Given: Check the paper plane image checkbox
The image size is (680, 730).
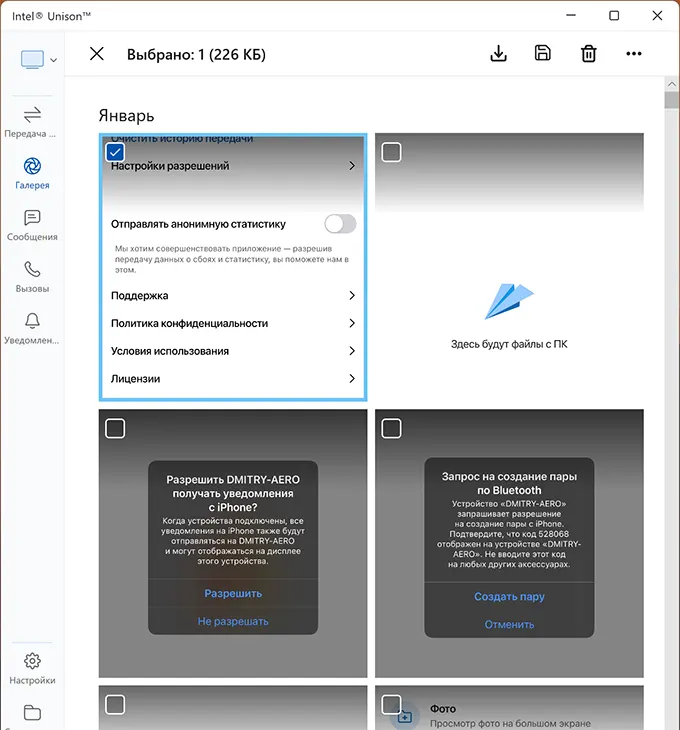Looking at the screenshot, I should [391, 152].
